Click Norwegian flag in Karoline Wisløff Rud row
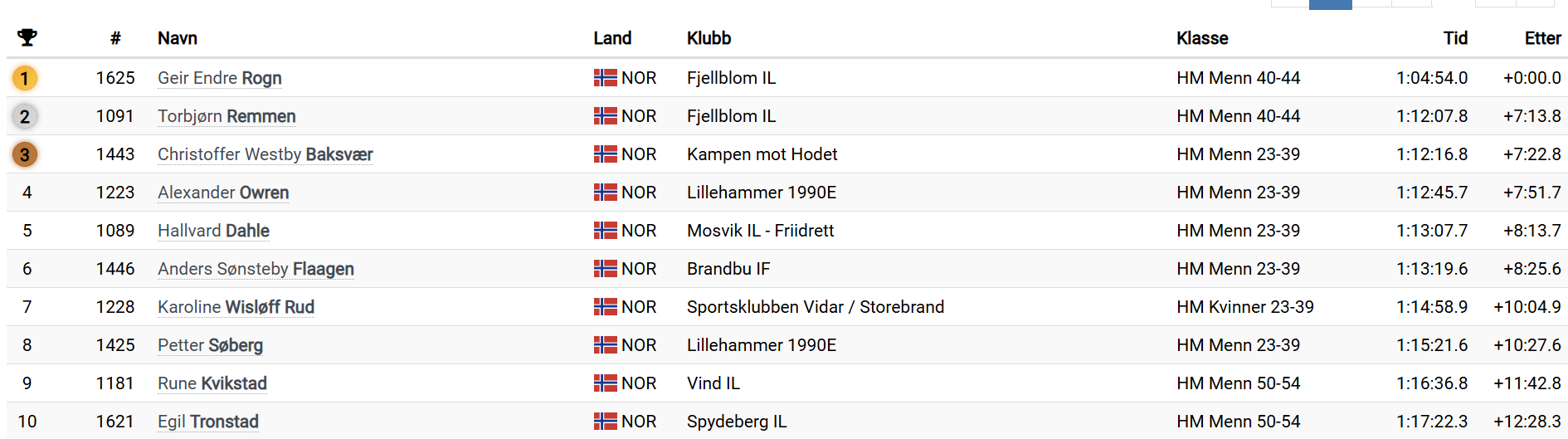The height and width of the screenshot is (439, 1568). (x=606, y=307)
